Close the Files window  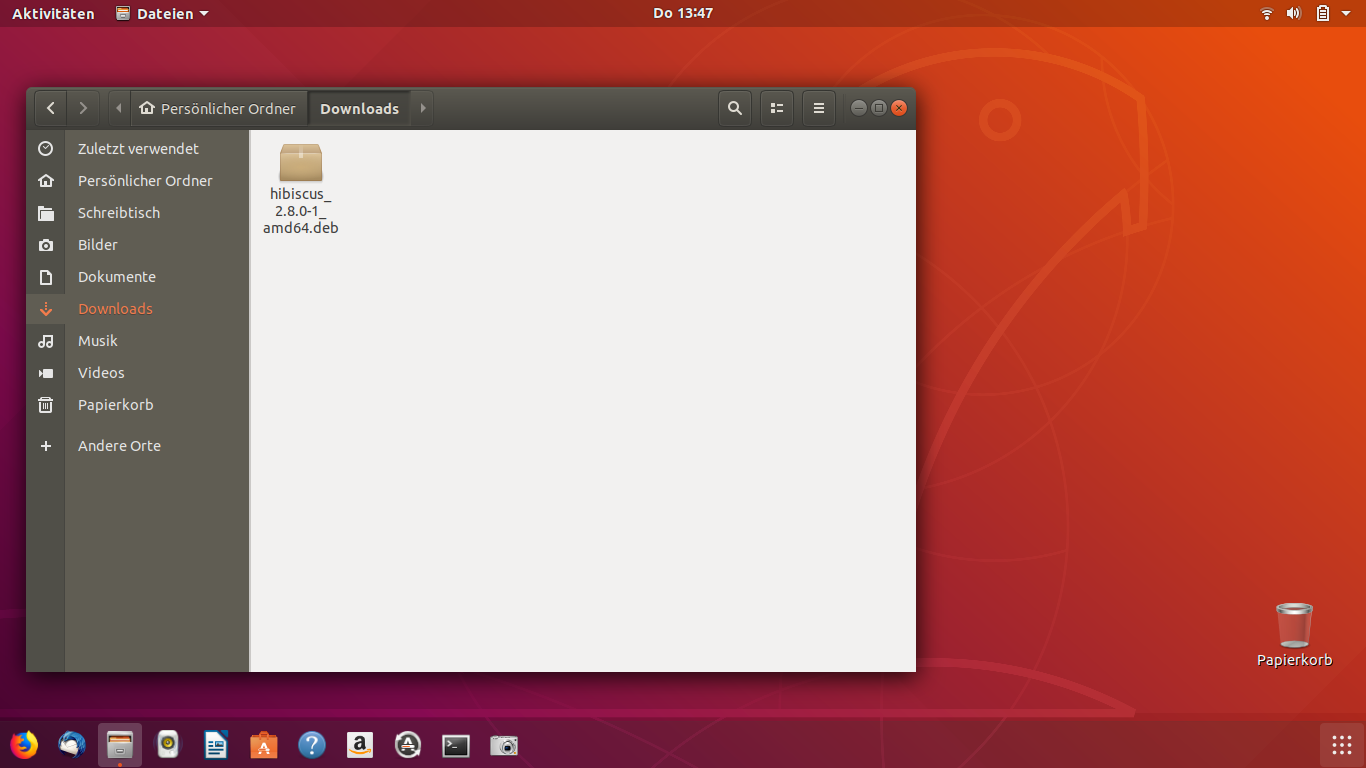tap(899, 108)
